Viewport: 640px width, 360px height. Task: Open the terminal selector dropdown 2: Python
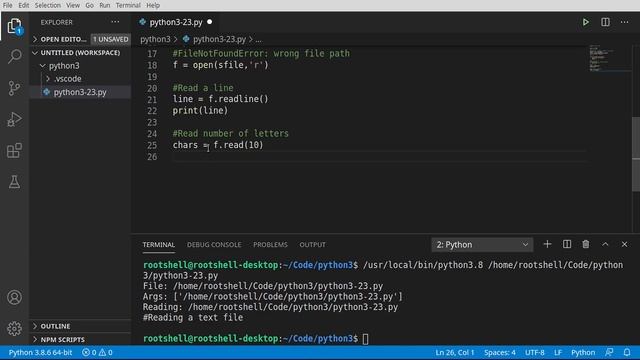tap(482, 244)
